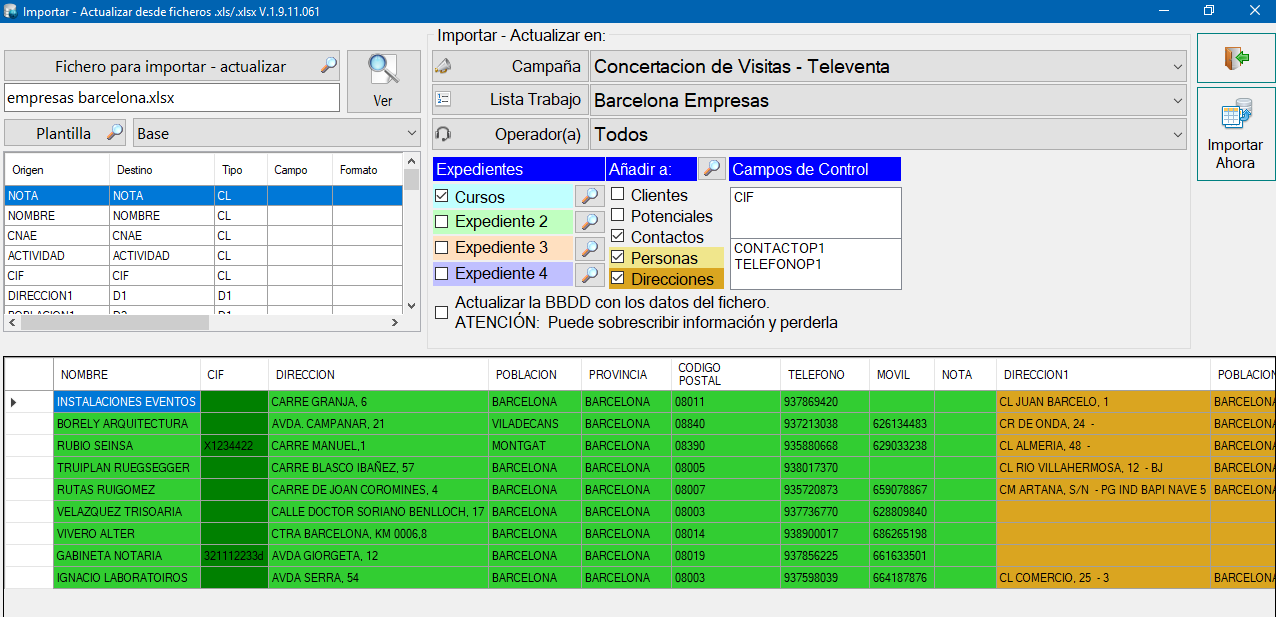Click the Lista Trabajo list button
Image resolution: width=1276 pixels, height=617 pixels.
(509, 100)
